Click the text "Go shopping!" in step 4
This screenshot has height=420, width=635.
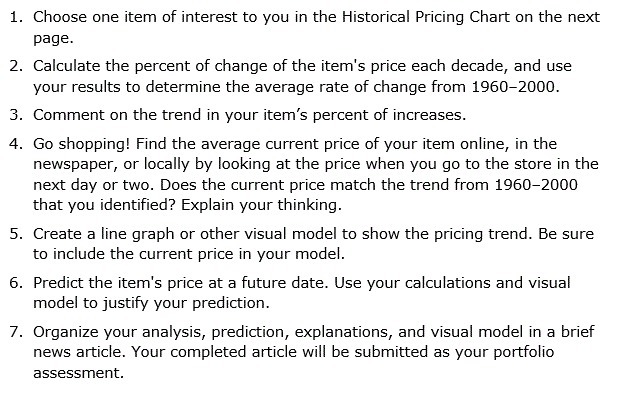[81, 145]
